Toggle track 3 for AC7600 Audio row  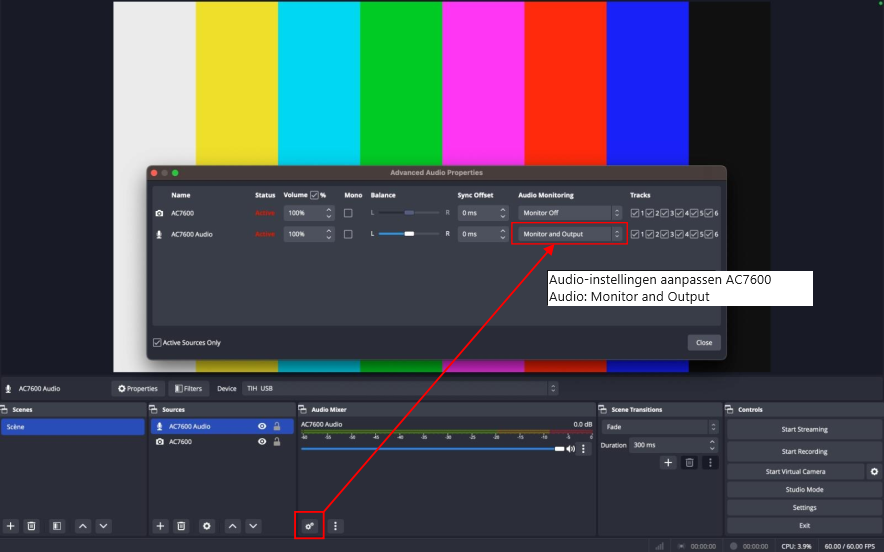[665, 234]
